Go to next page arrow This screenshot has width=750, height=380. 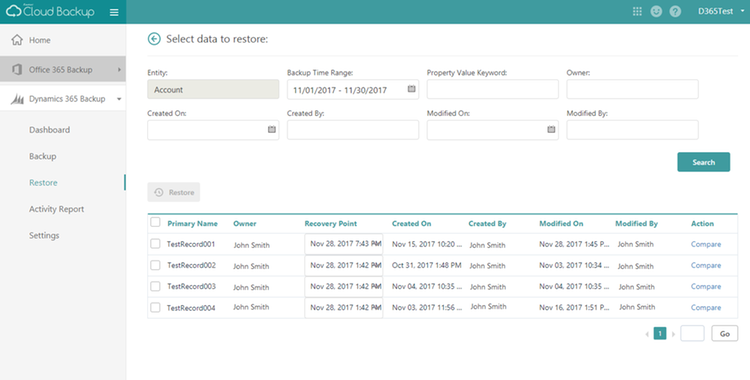click(673, 334)
